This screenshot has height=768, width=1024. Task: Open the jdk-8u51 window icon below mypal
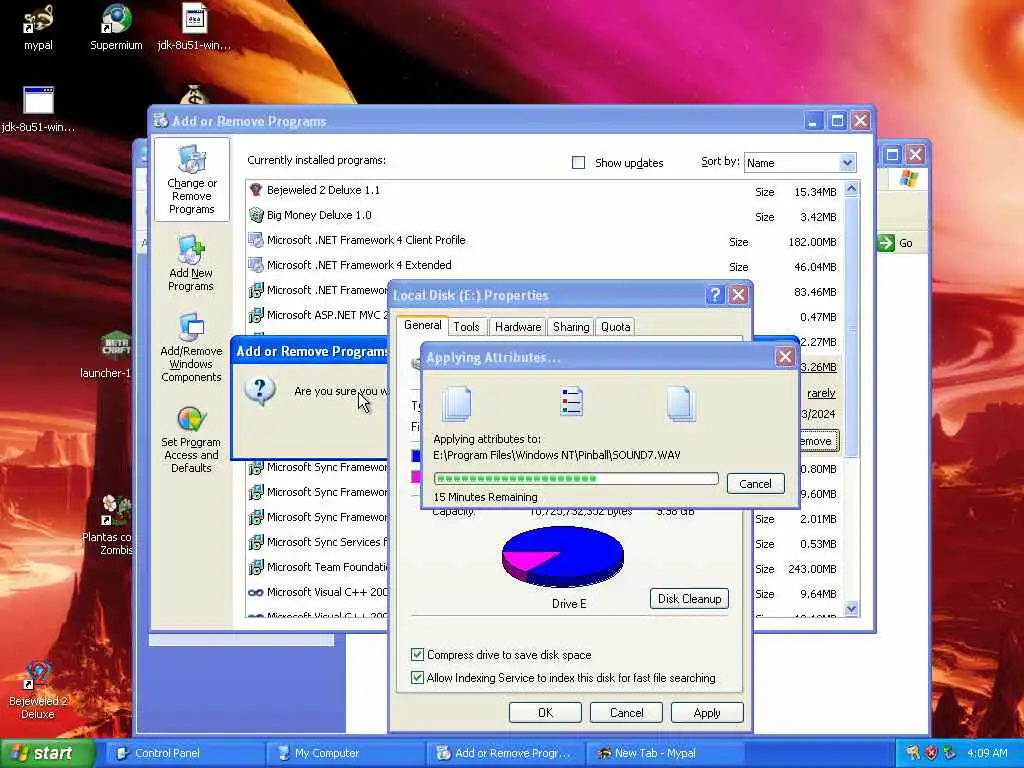pos(38,108)
